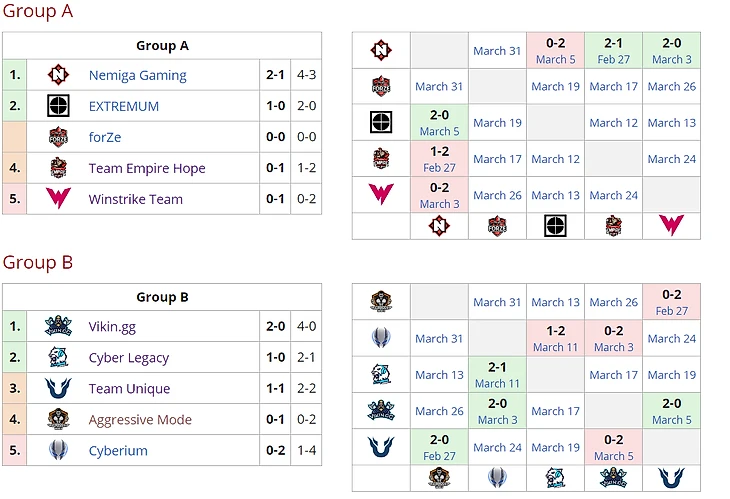Open the Nemiga Gaming team link

(137, 75)
